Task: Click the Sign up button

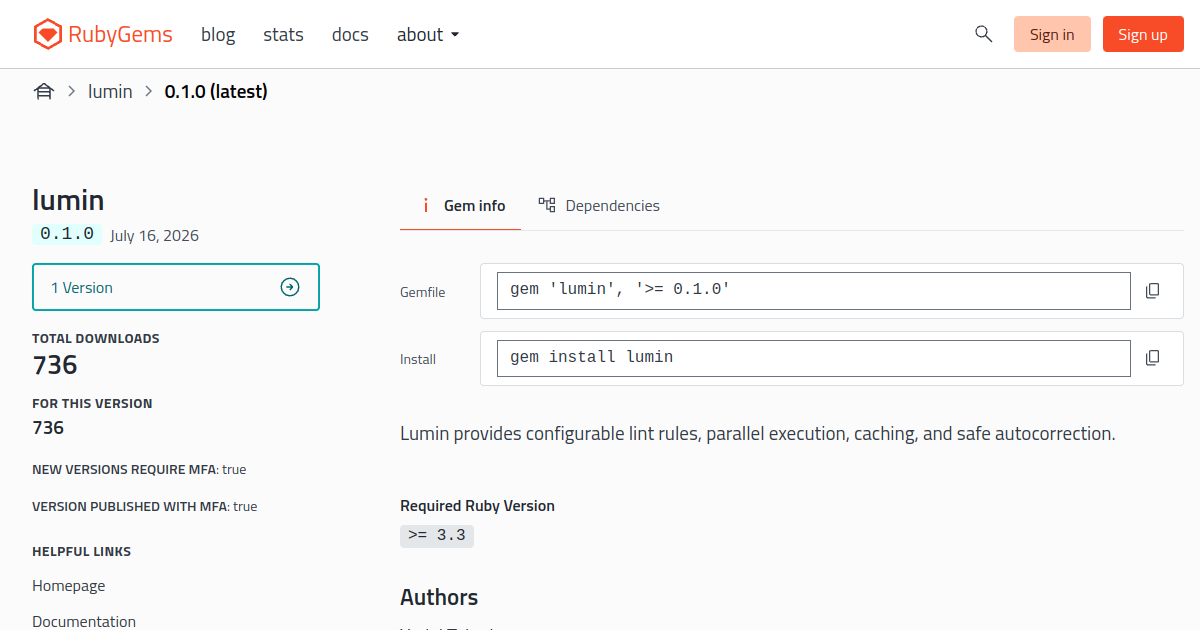Action: tap(1143, 34)
